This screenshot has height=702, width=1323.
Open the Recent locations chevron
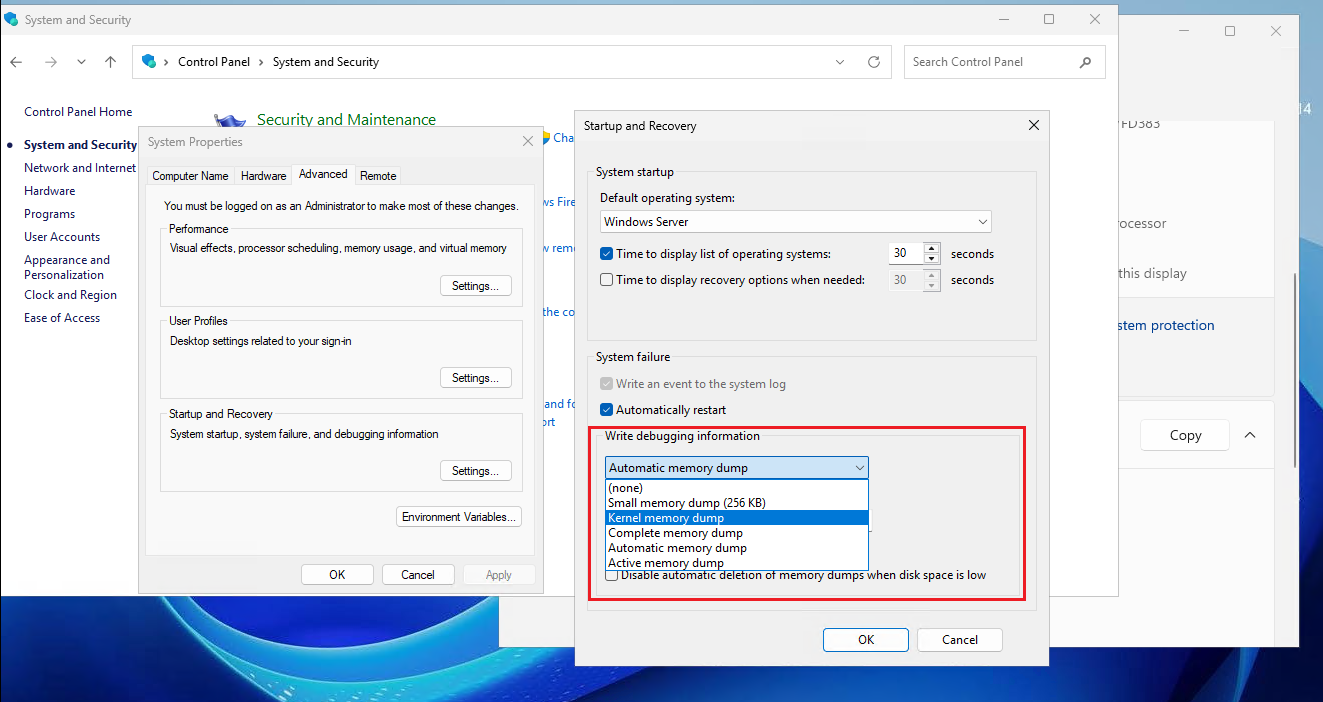(81, 62)
